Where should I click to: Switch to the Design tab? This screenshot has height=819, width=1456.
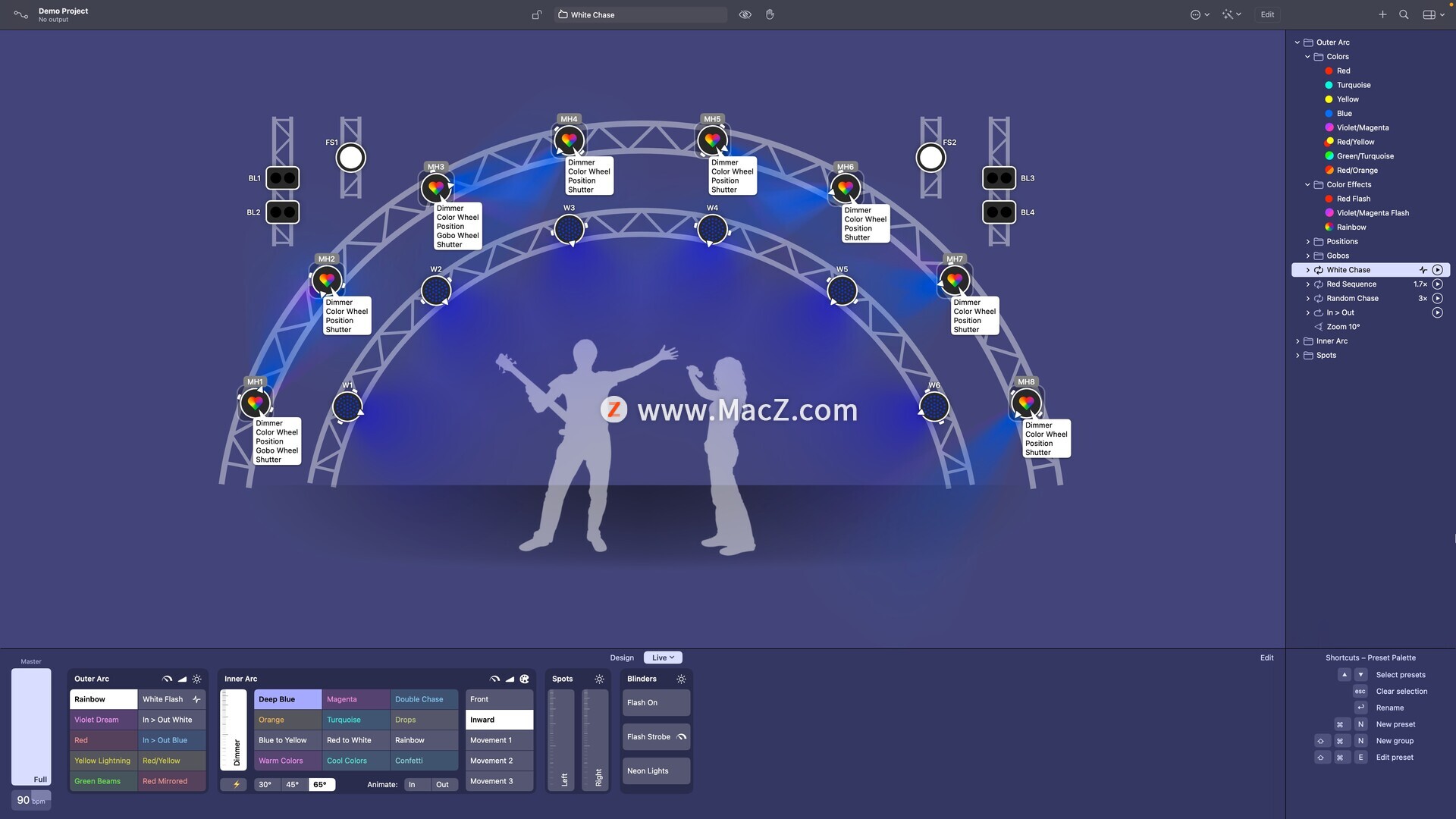click(x=622, y=657)
